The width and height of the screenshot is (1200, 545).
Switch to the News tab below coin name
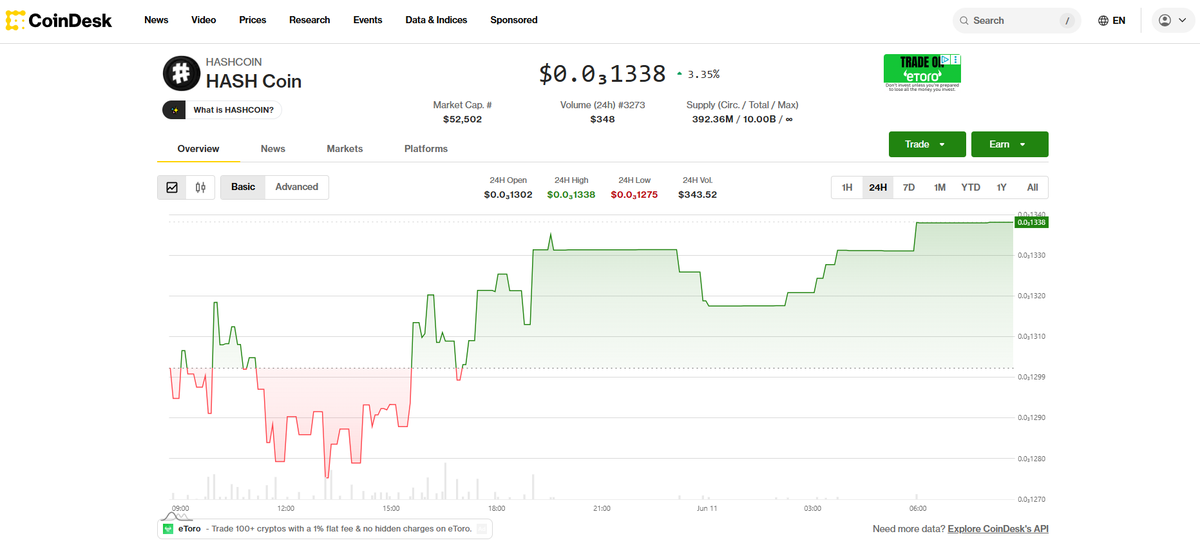(x=273, y=149)
